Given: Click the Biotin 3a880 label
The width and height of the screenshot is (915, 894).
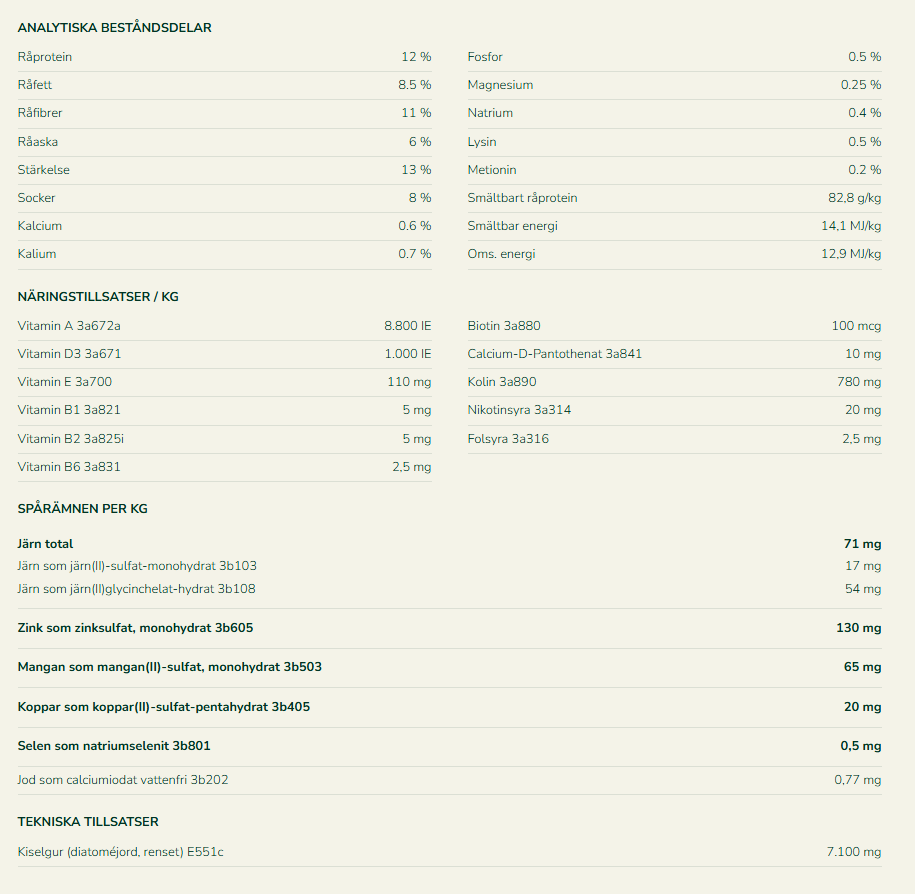Looking at the screenshot, I should [x=504, y=326].
